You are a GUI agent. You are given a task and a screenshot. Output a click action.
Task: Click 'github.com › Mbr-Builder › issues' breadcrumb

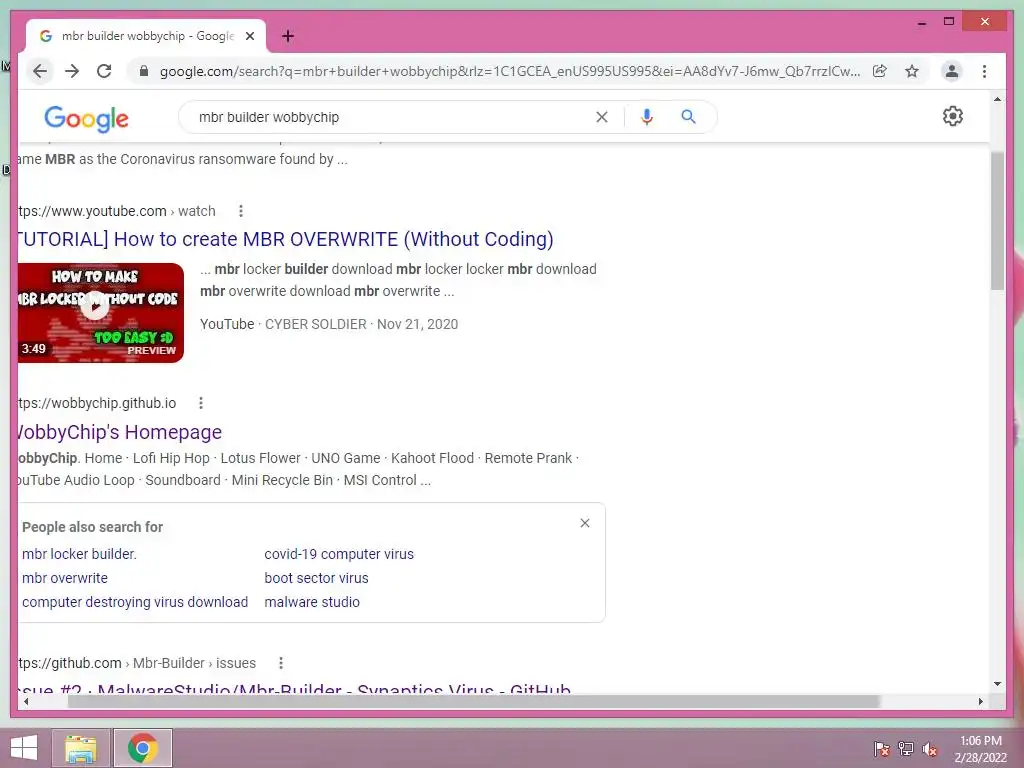tap(137, 663)
